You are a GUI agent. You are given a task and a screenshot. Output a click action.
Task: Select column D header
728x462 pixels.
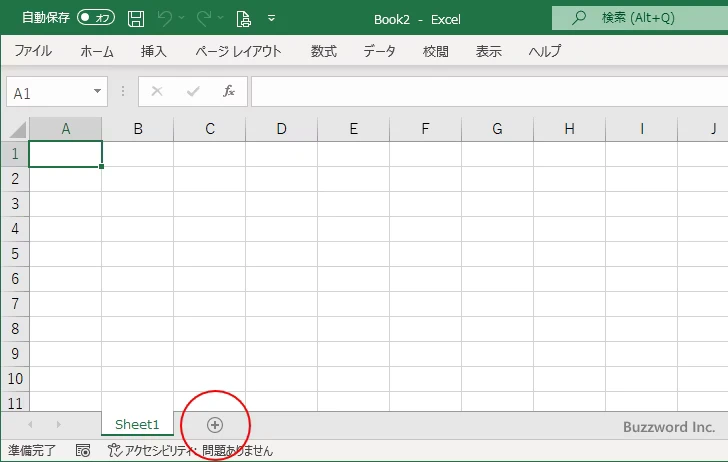[281, 129]
